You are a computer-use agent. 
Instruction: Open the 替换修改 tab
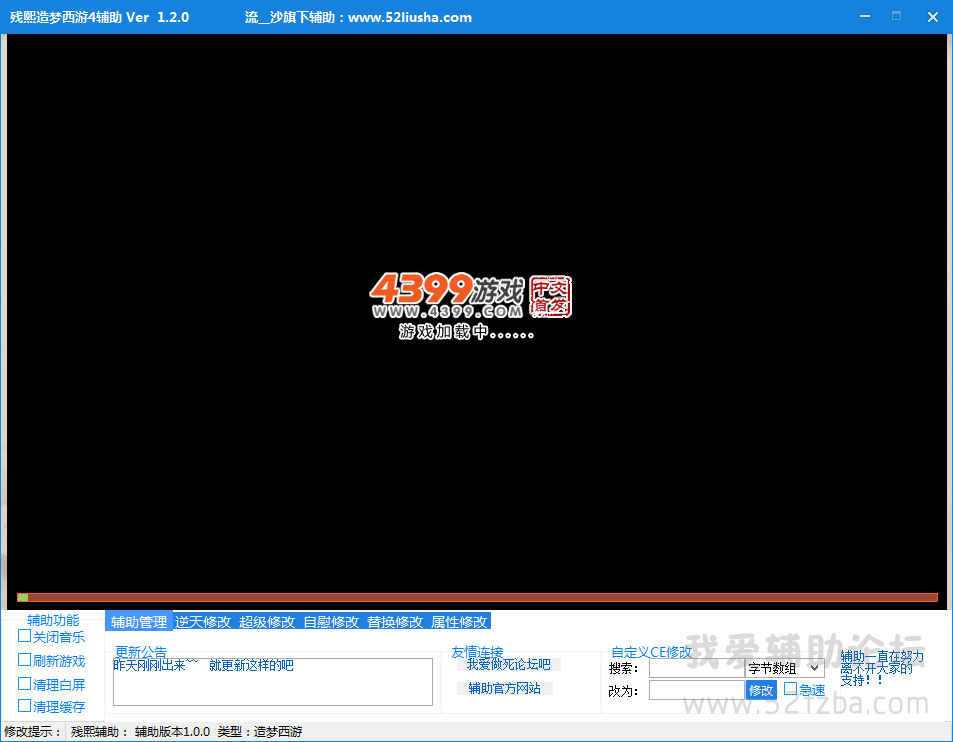point(395,622)
